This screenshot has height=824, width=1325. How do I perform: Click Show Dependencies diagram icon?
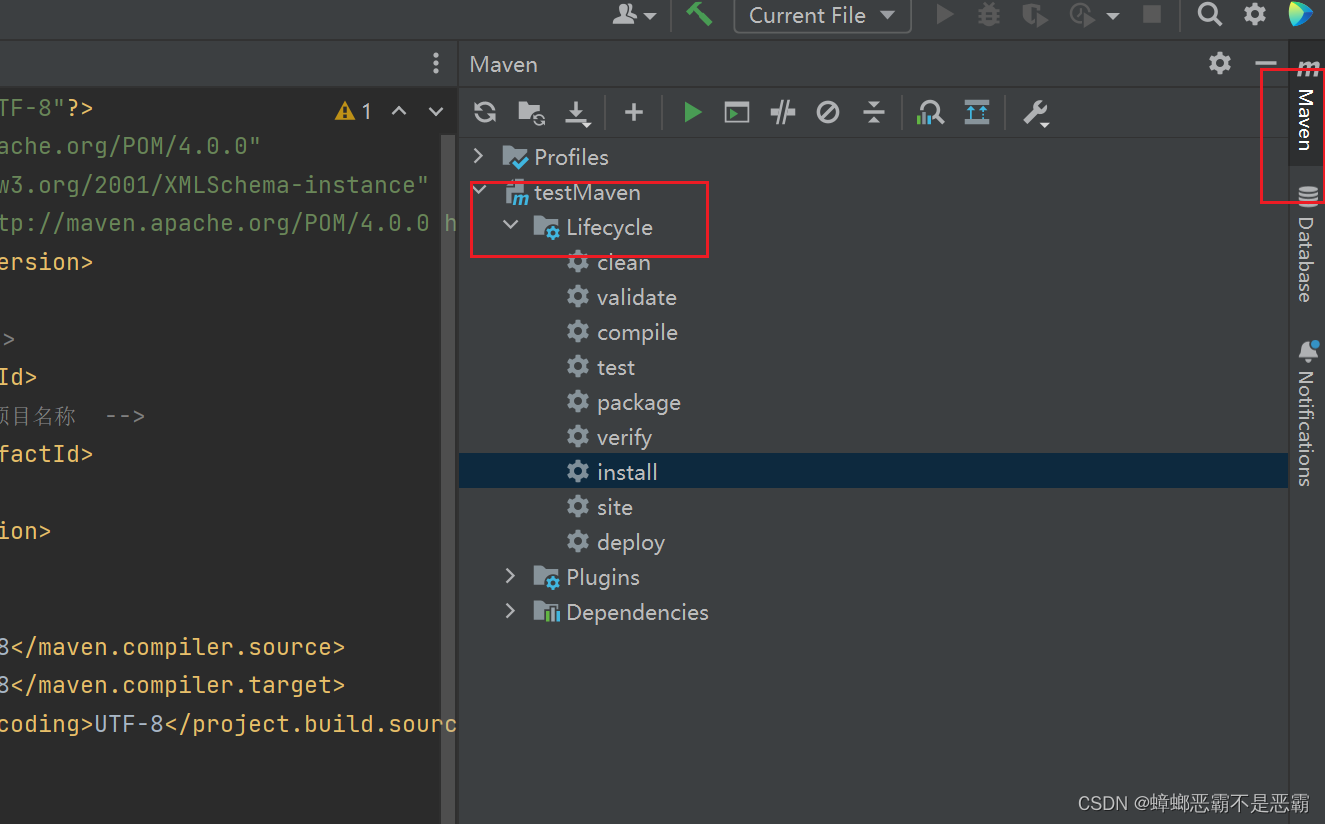point(930,112)
